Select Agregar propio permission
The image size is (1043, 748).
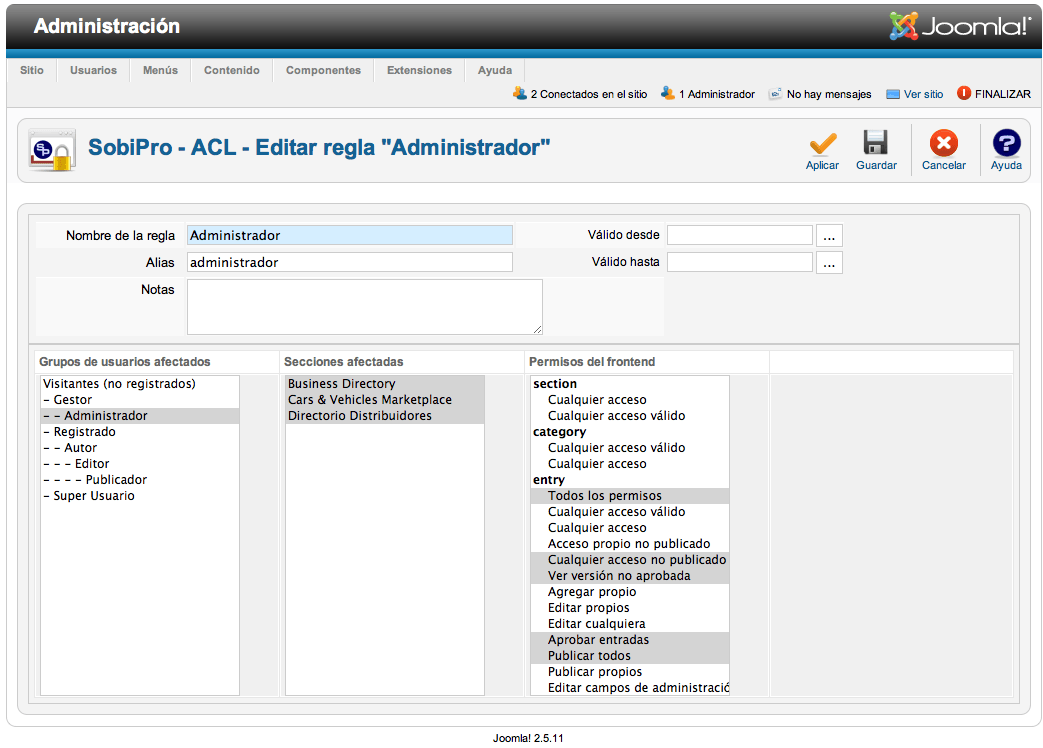pos(629,591)
